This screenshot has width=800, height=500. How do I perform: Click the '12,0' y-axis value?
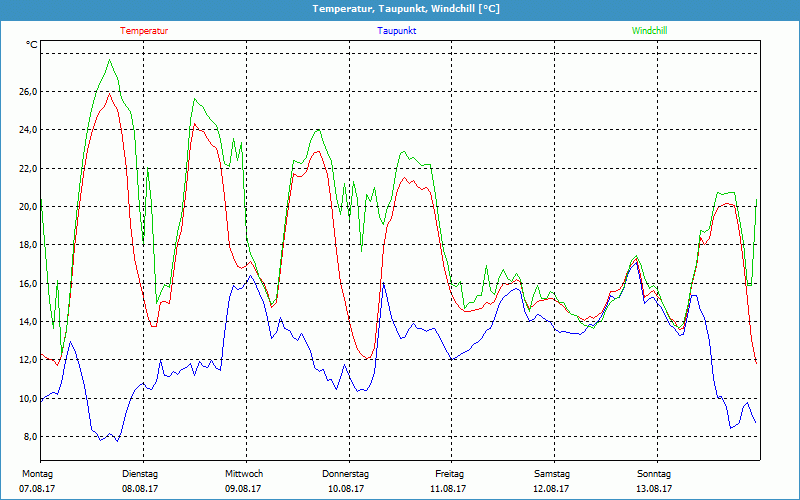(28, 360)
